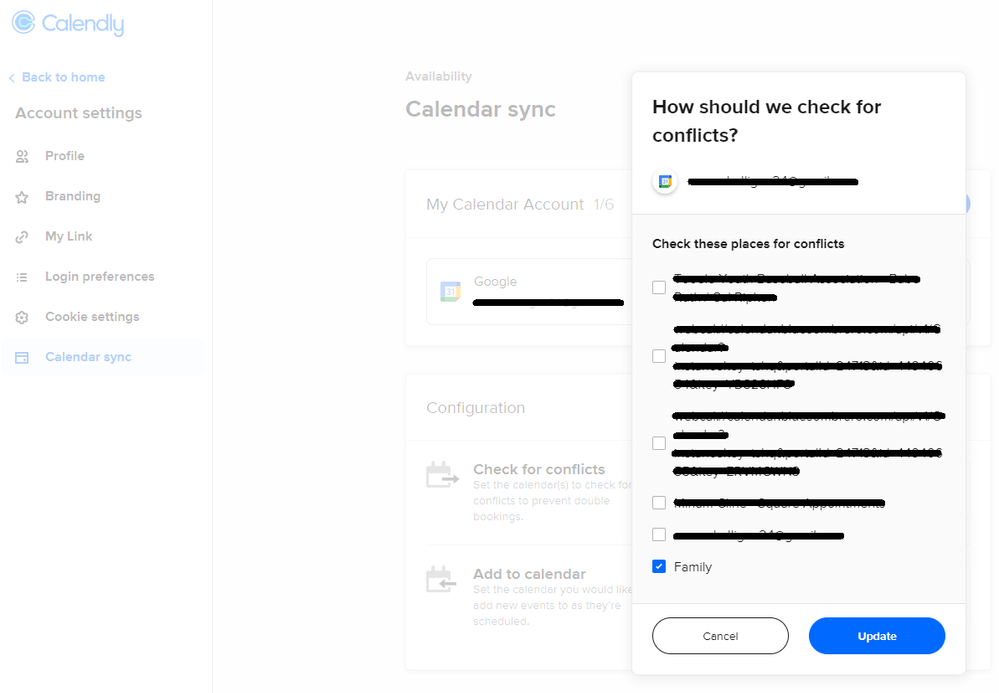Go back using the Back to home chevron
This screenshot has width=999, height=693.
pyautogui.click(x=12, y=78)
